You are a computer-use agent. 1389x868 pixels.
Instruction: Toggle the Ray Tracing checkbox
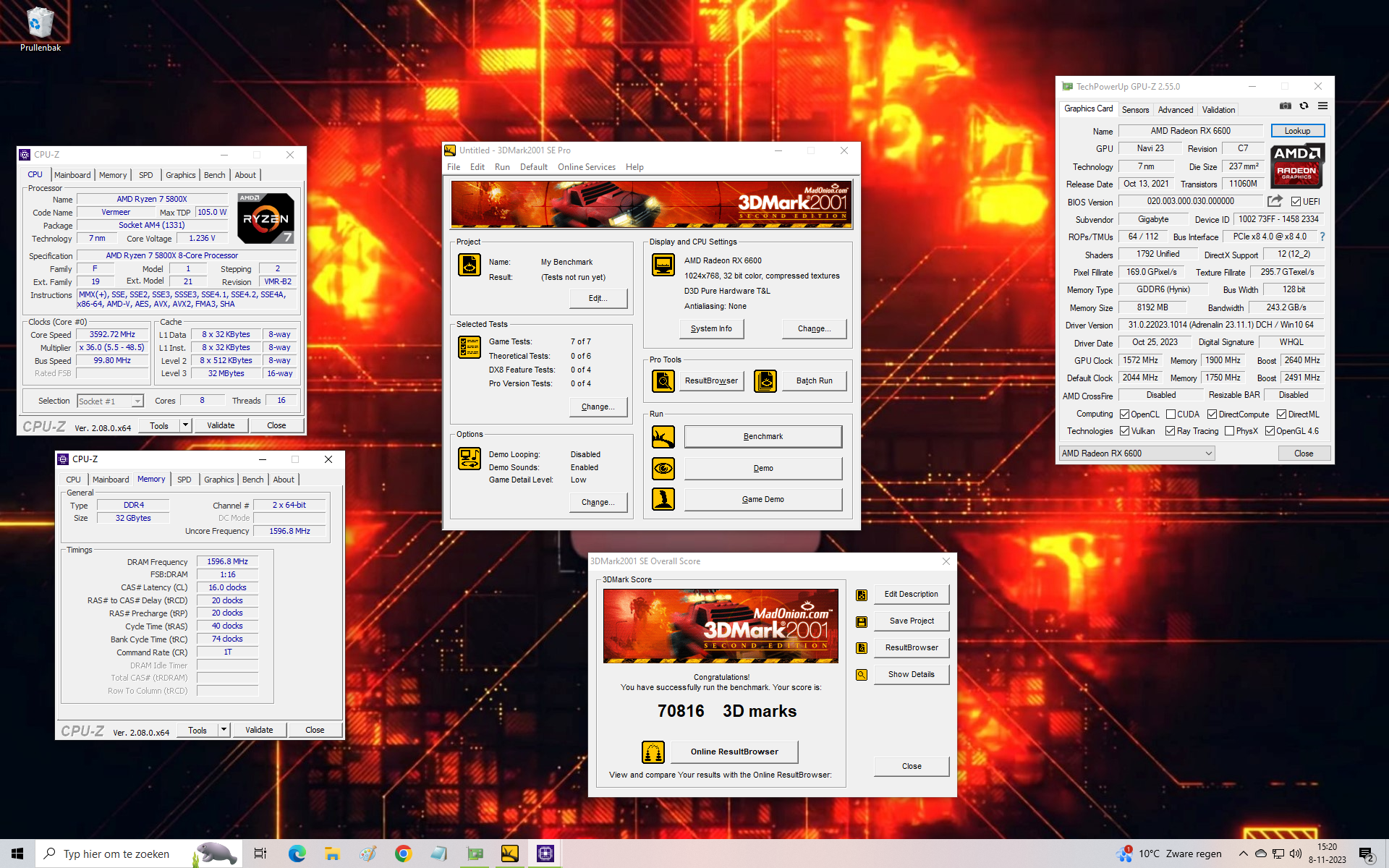(x=1170, y=431)
